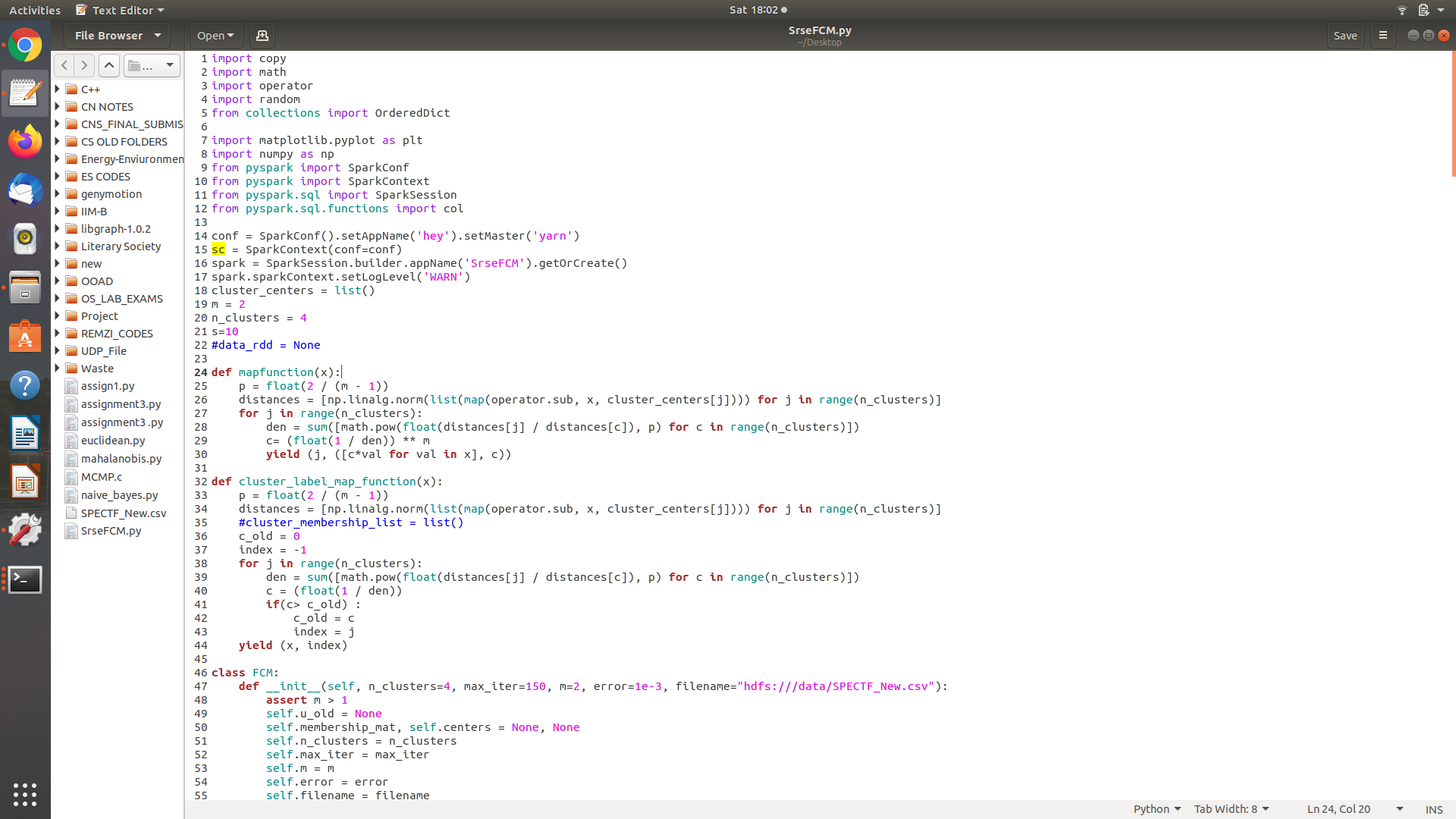Go up to the parent folder

(109, 66)
